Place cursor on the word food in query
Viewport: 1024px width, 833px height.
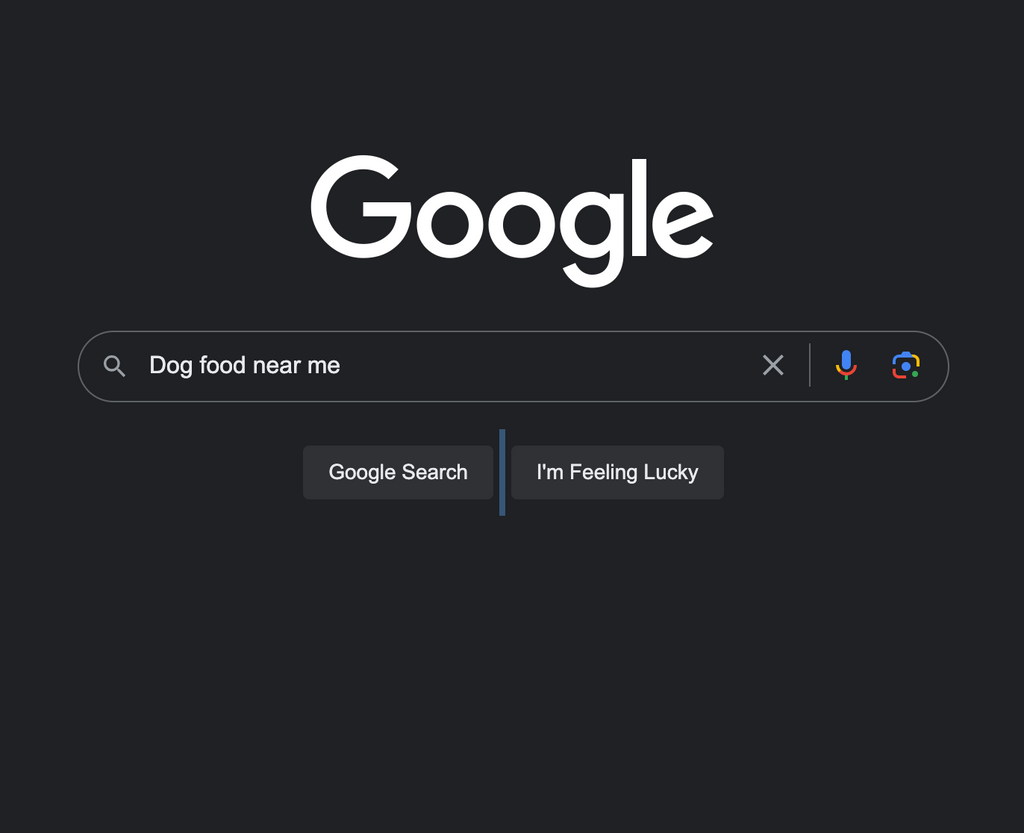pyautogui.click(x=222, y=365)
